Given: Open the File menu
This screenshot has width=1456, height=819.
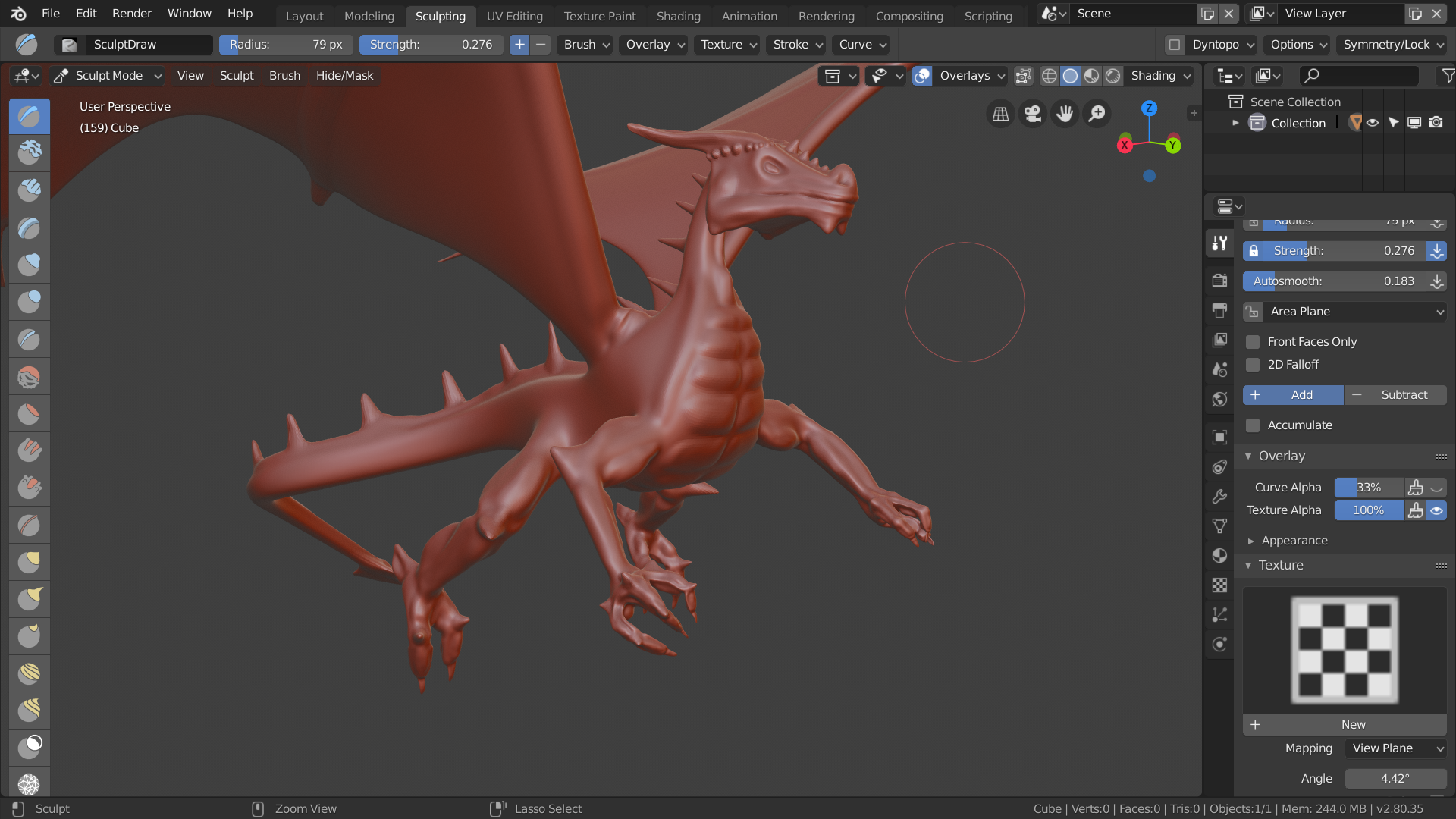Looking at the screenshot, I should click(x=51, y=14).
